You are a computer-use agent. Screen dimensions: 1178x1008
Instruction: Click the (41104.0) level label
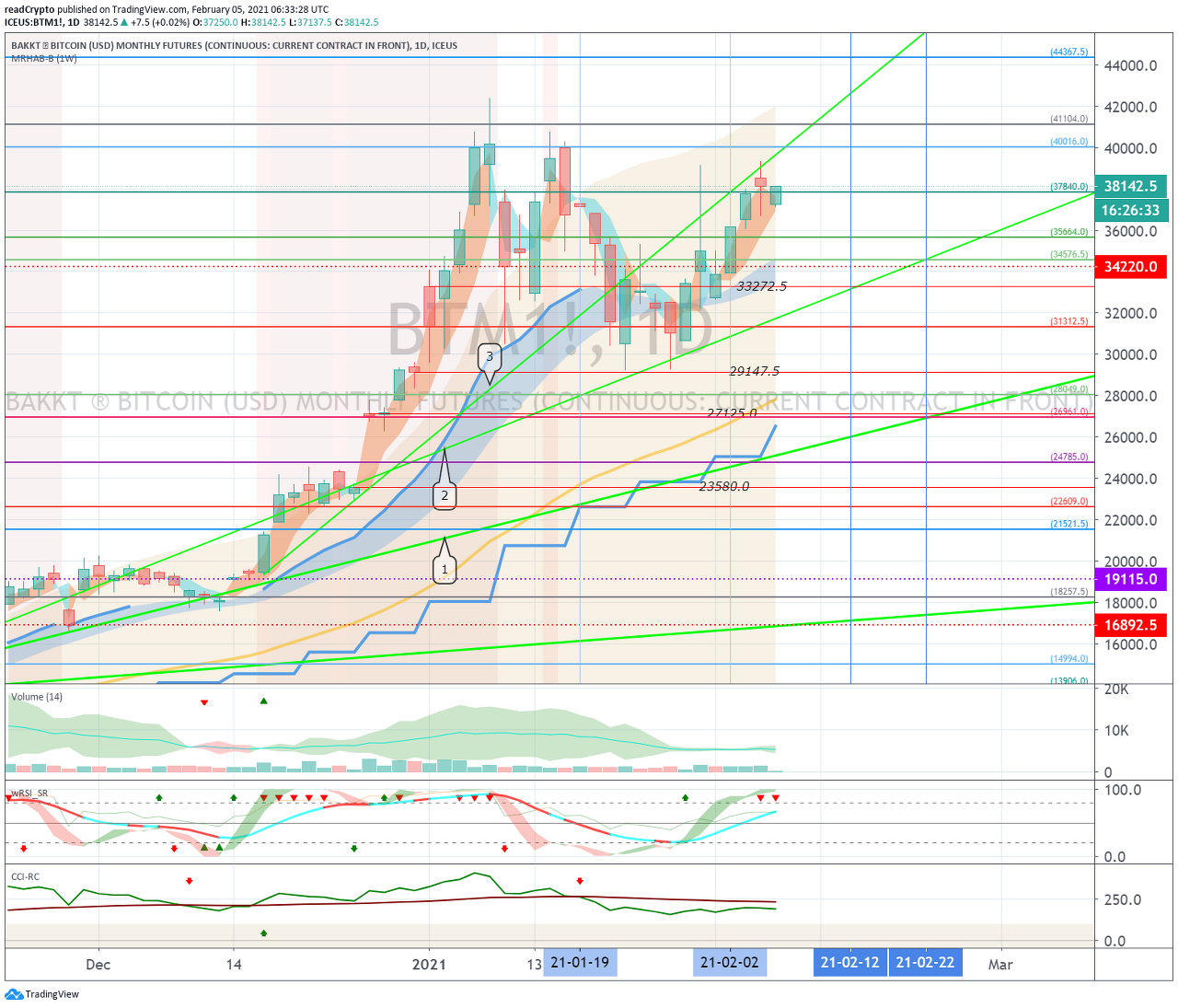pyautogui.click(x=1069, y=120)
